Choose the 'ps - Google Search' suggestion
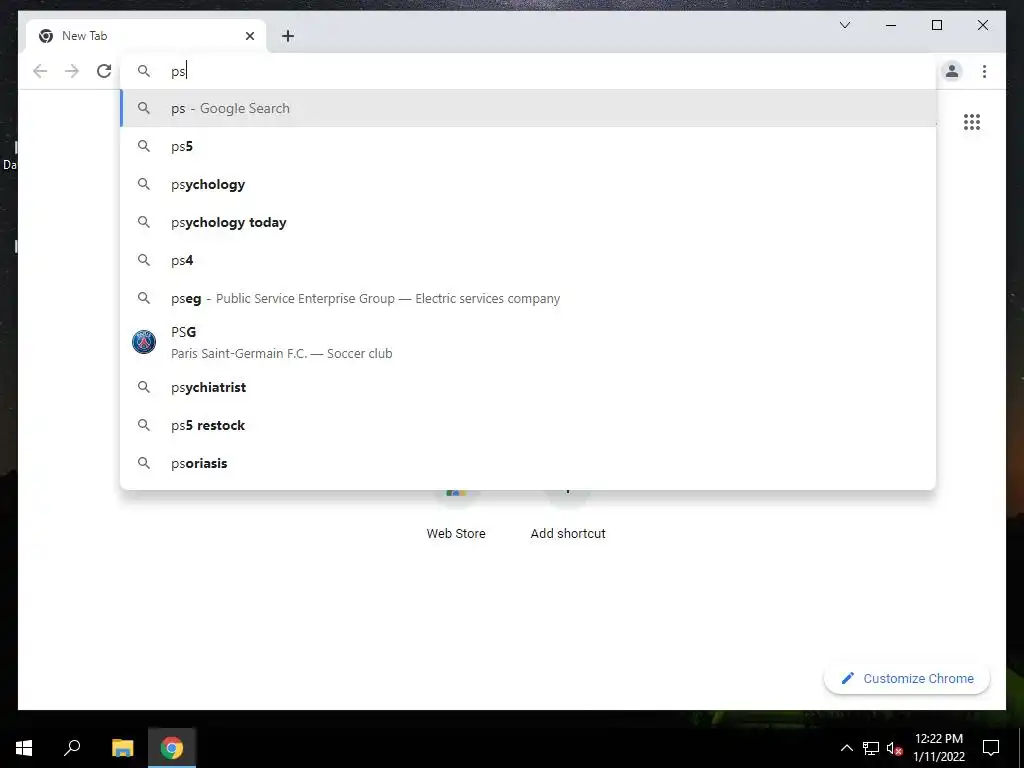Screen dimensions: 1024x768 528,108
